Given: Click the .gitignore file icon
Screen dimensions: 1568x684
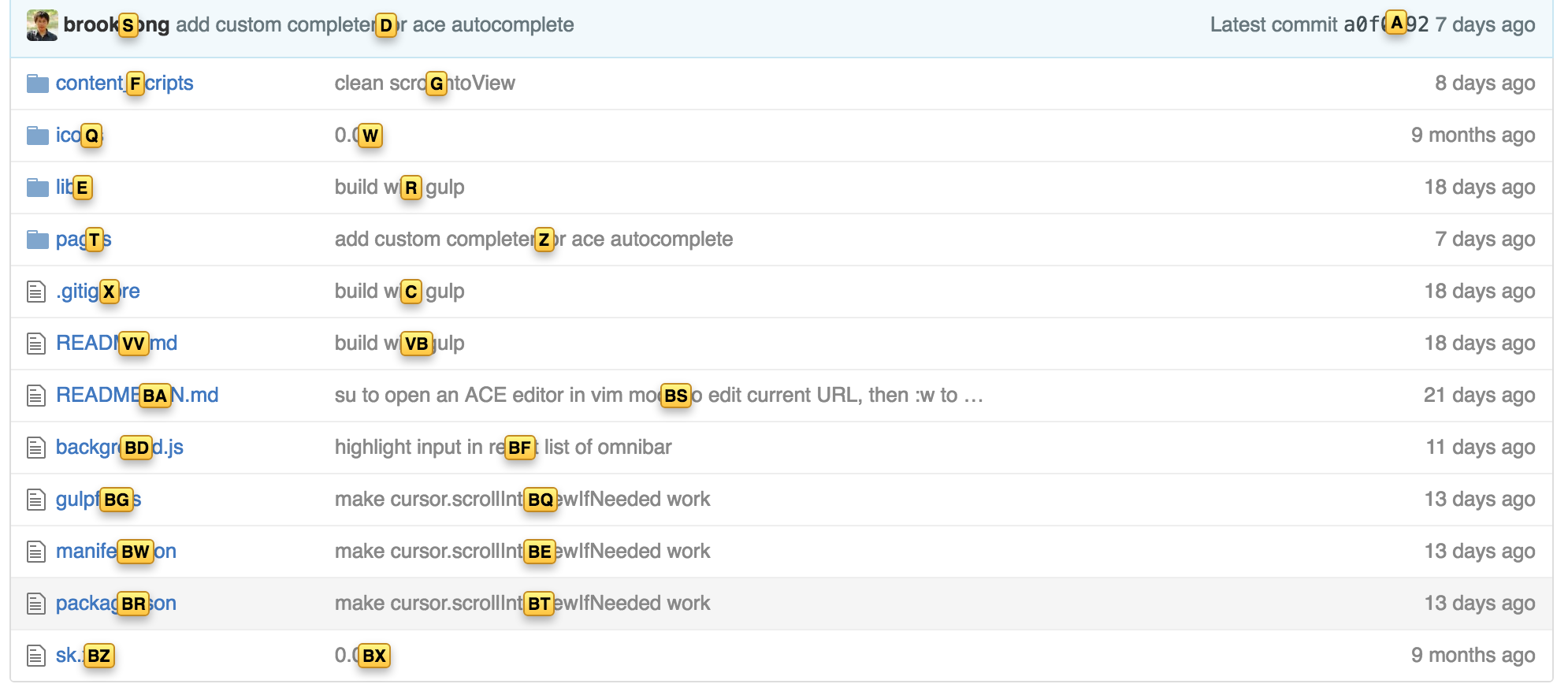Looking at the screenshot, I should coord(36,292).
